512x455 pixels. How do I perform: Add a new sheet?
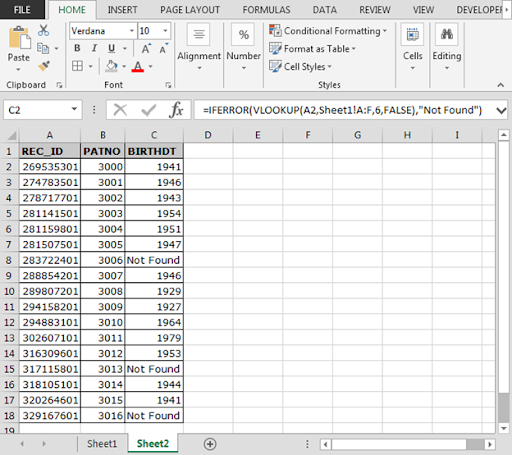[210, 444]
